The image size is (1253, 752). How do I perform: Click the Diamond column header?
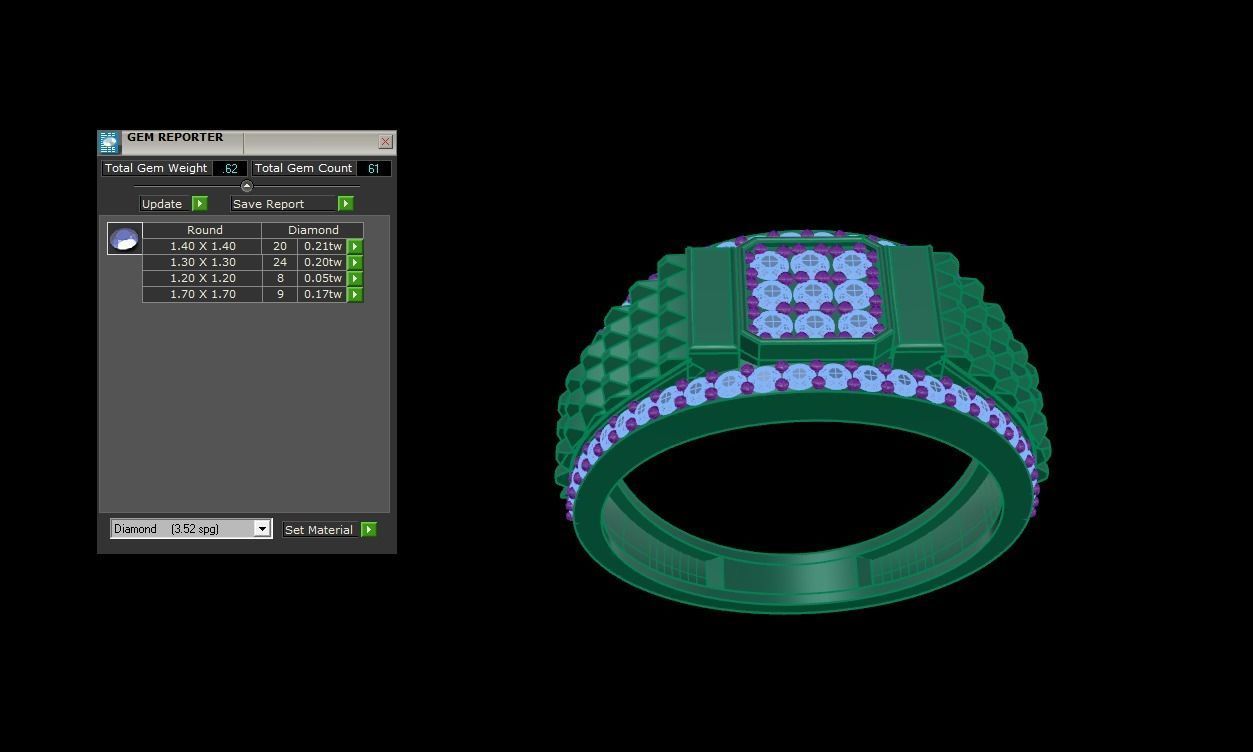313,230
